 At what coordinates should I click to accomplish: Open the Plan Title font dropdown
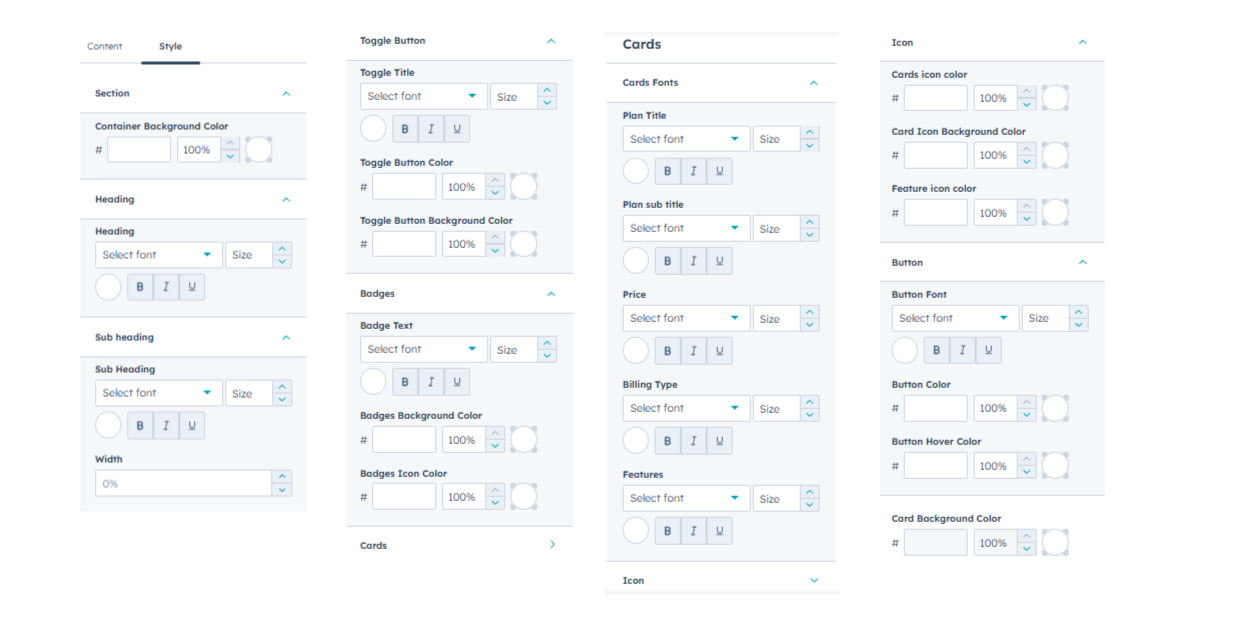pyautogui.click(x=686, y=139)
